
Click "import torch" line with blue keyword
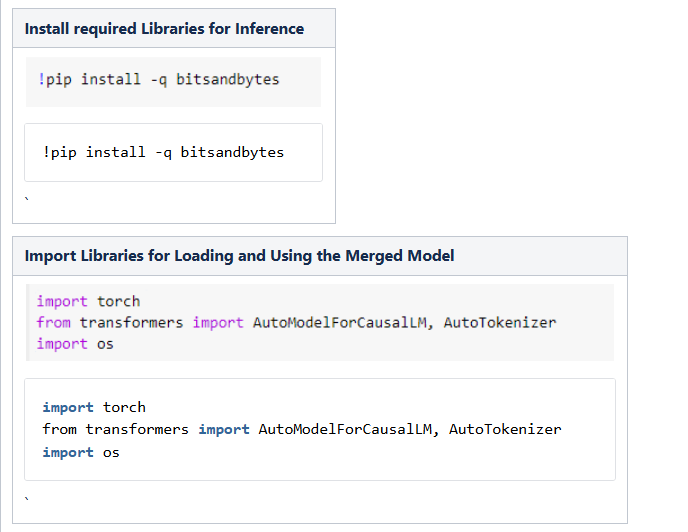tap(94, 407)
